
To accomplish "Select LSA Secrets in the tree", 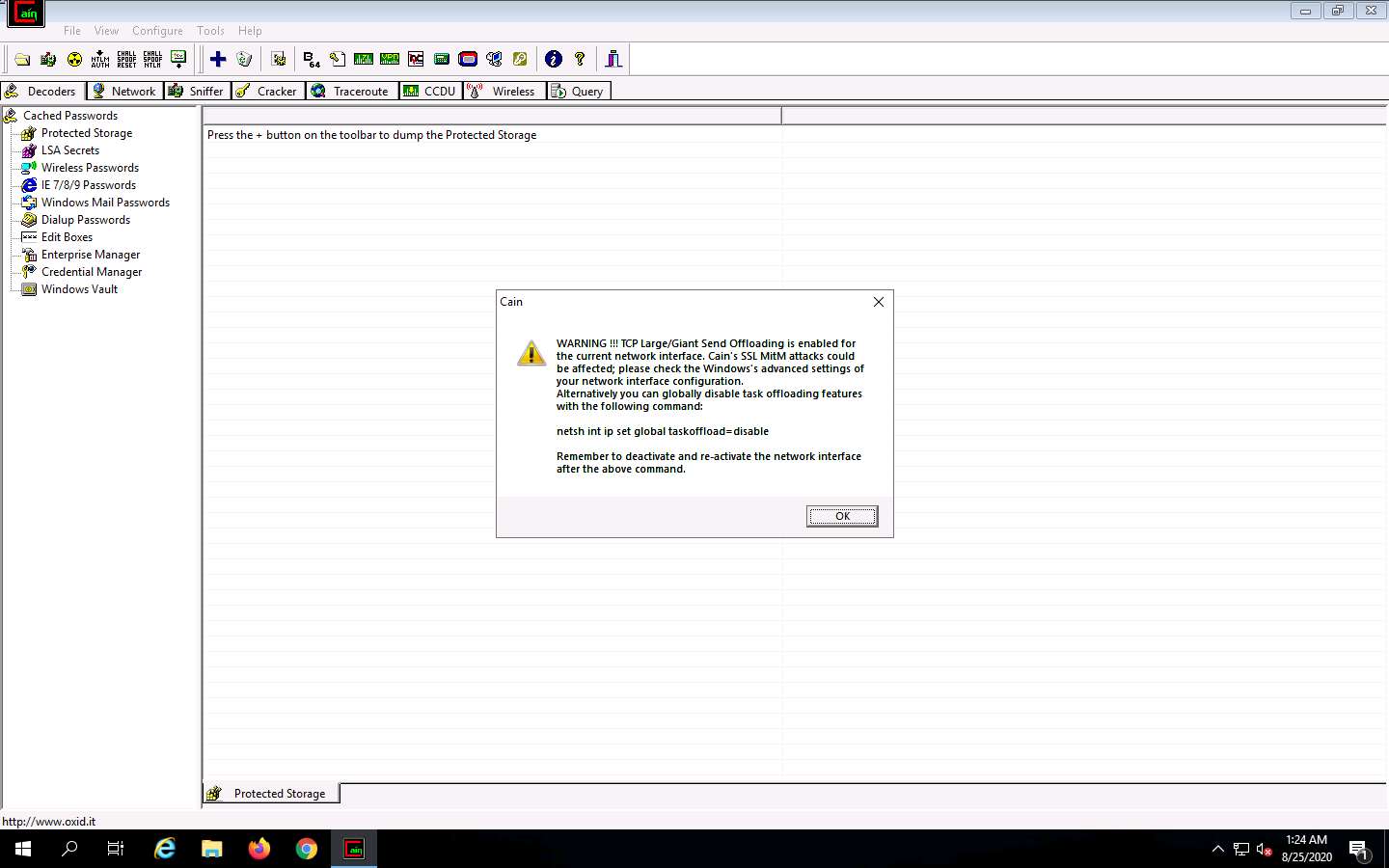I will pos(70,150).
